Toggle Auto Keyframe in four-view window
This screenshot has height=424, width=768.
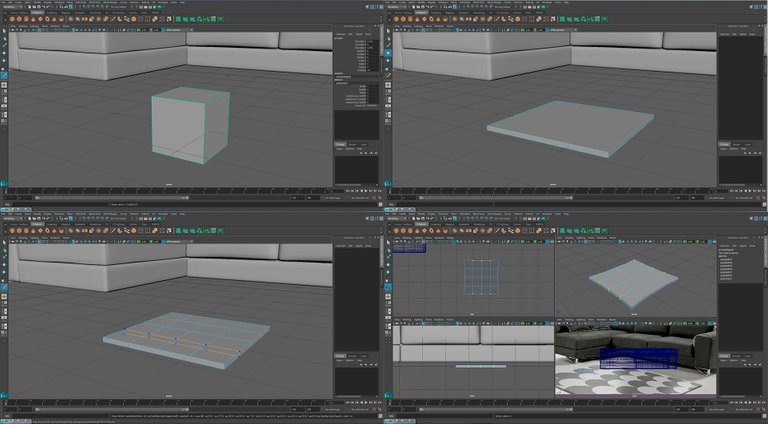point(758,409)
